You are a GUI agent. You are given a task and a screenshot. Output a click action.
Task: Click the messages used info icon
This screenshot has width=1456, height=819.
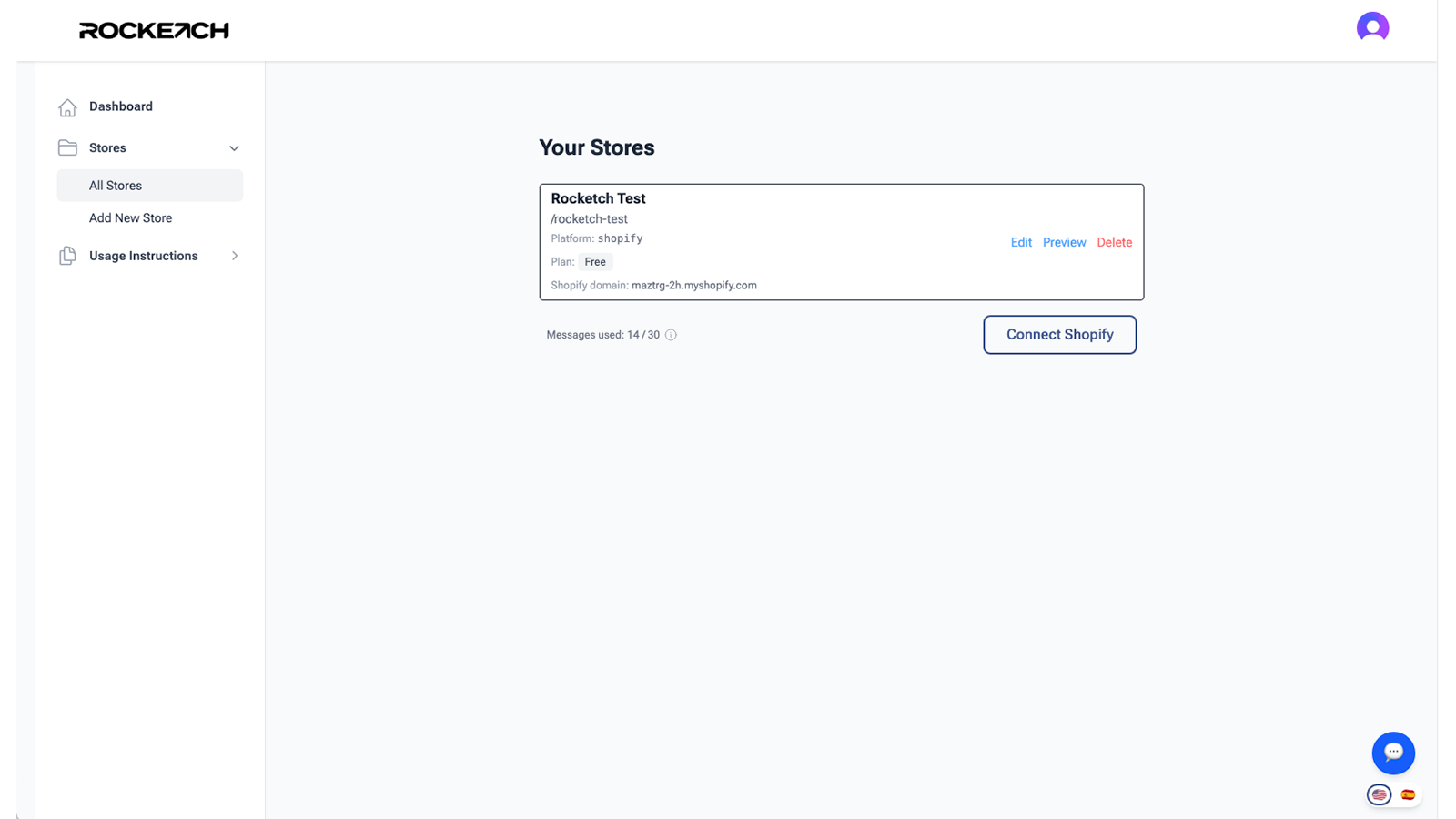point(671,335)
